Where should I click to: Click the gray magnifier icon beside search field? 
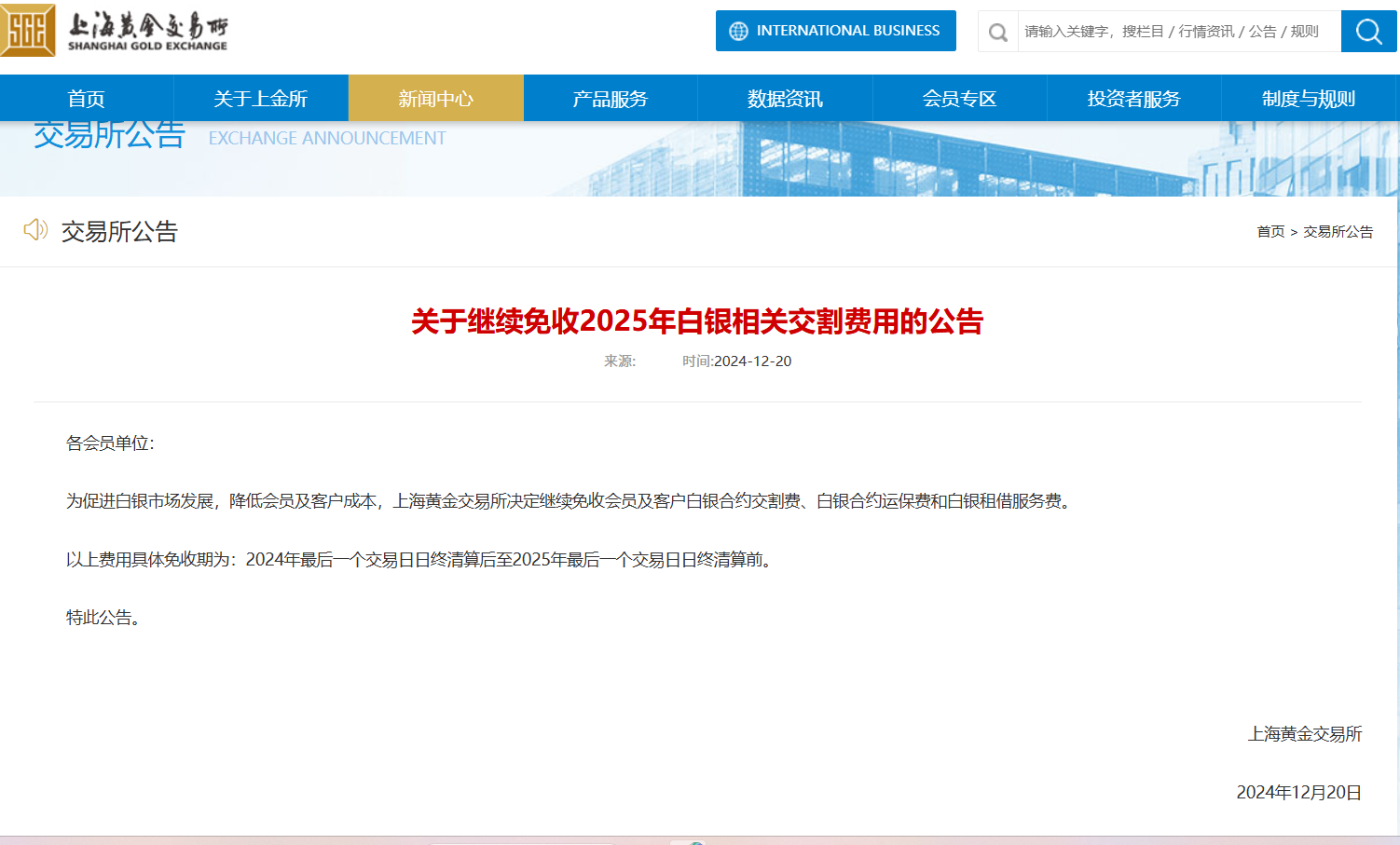[x=997, y=33]
